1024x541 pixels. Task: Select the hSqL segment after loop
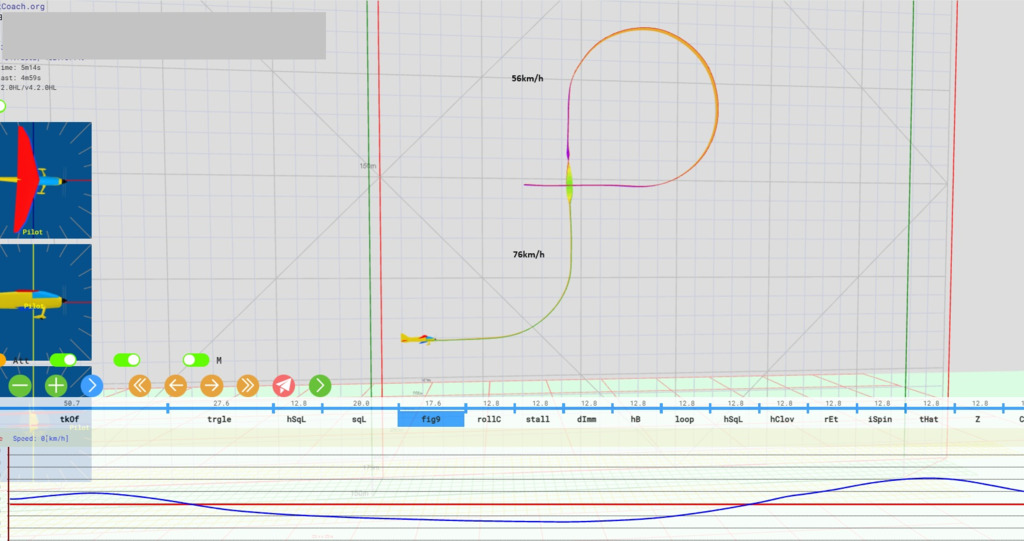[733, 419]
